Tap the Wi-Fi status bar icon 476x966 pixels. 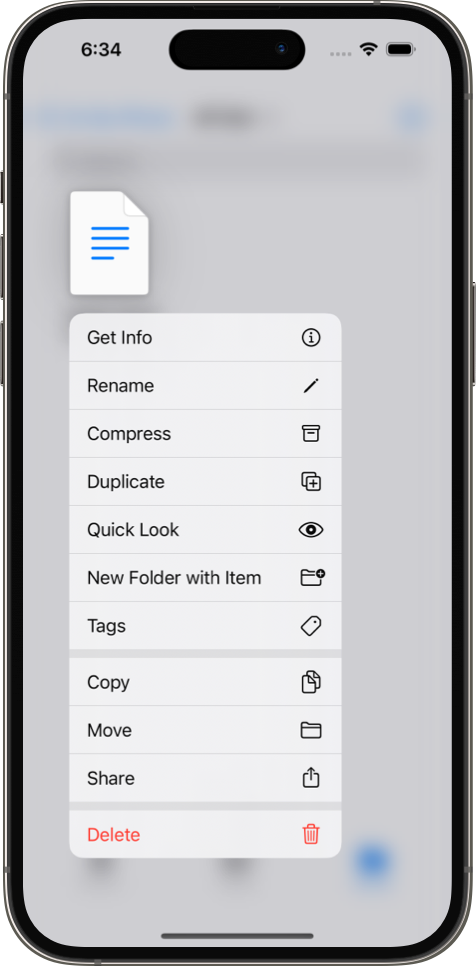click(368, 49)
